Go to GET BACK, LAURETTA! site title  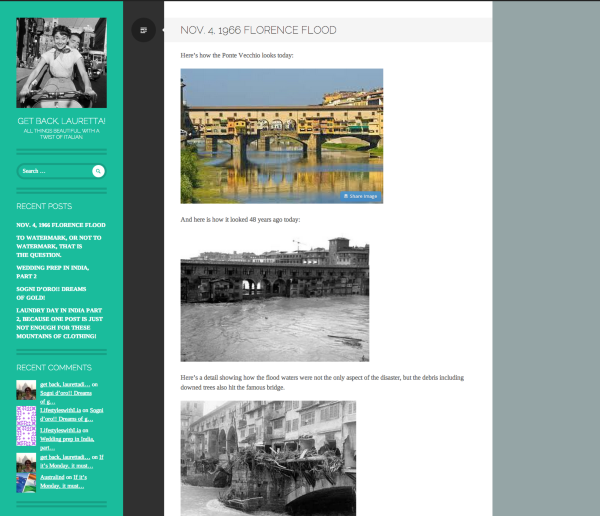pos(61,121)
